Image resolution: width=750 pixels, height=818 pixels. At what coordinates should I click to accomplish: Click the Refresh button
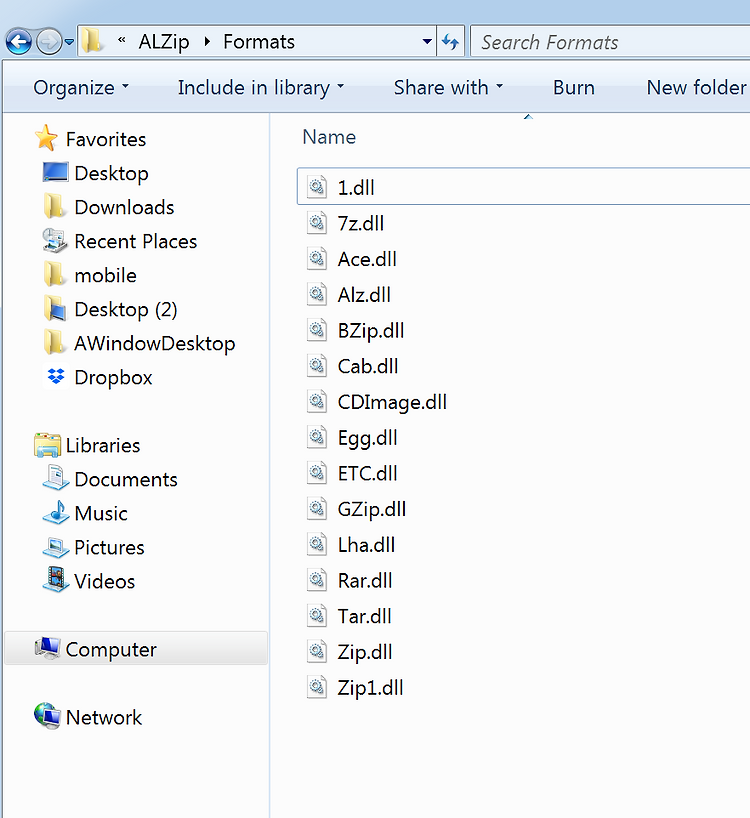click(x=450, y=41)
